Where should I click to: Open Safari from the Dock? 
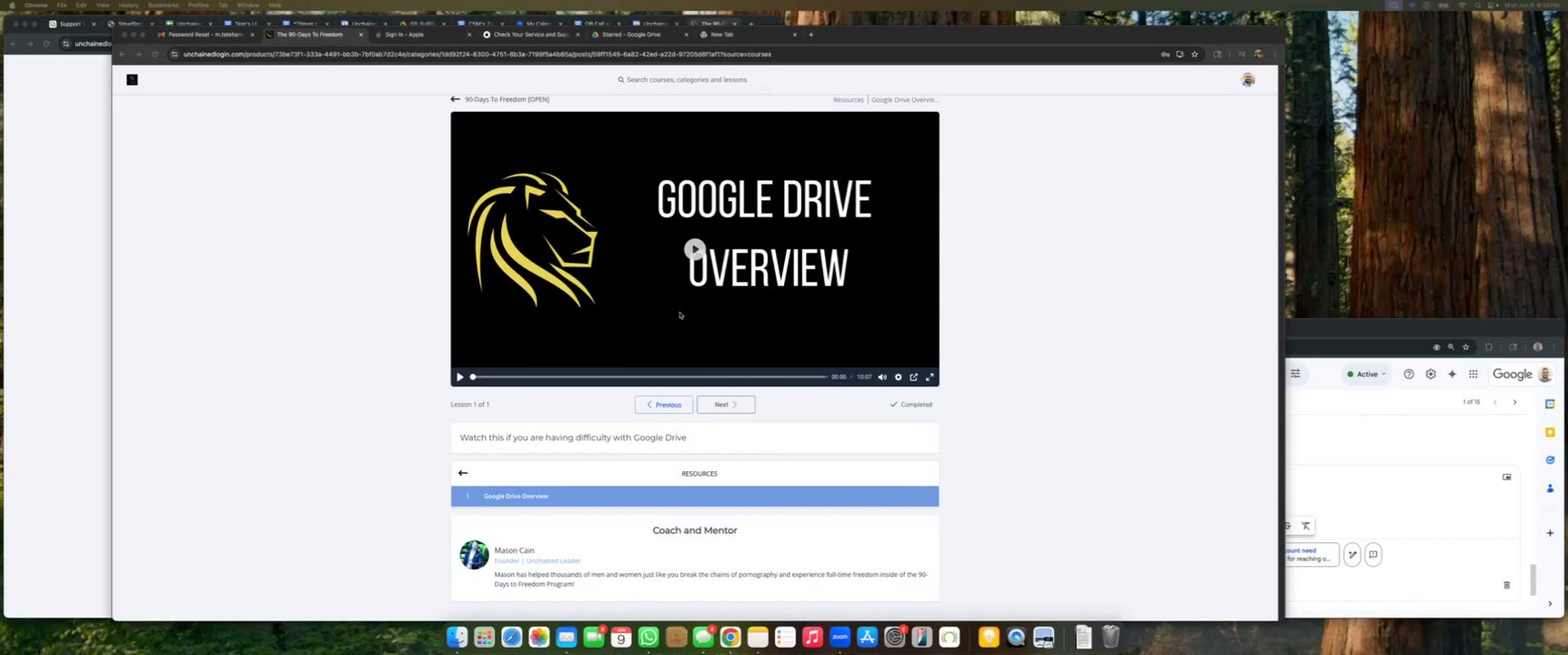click(x=511, y=637)
